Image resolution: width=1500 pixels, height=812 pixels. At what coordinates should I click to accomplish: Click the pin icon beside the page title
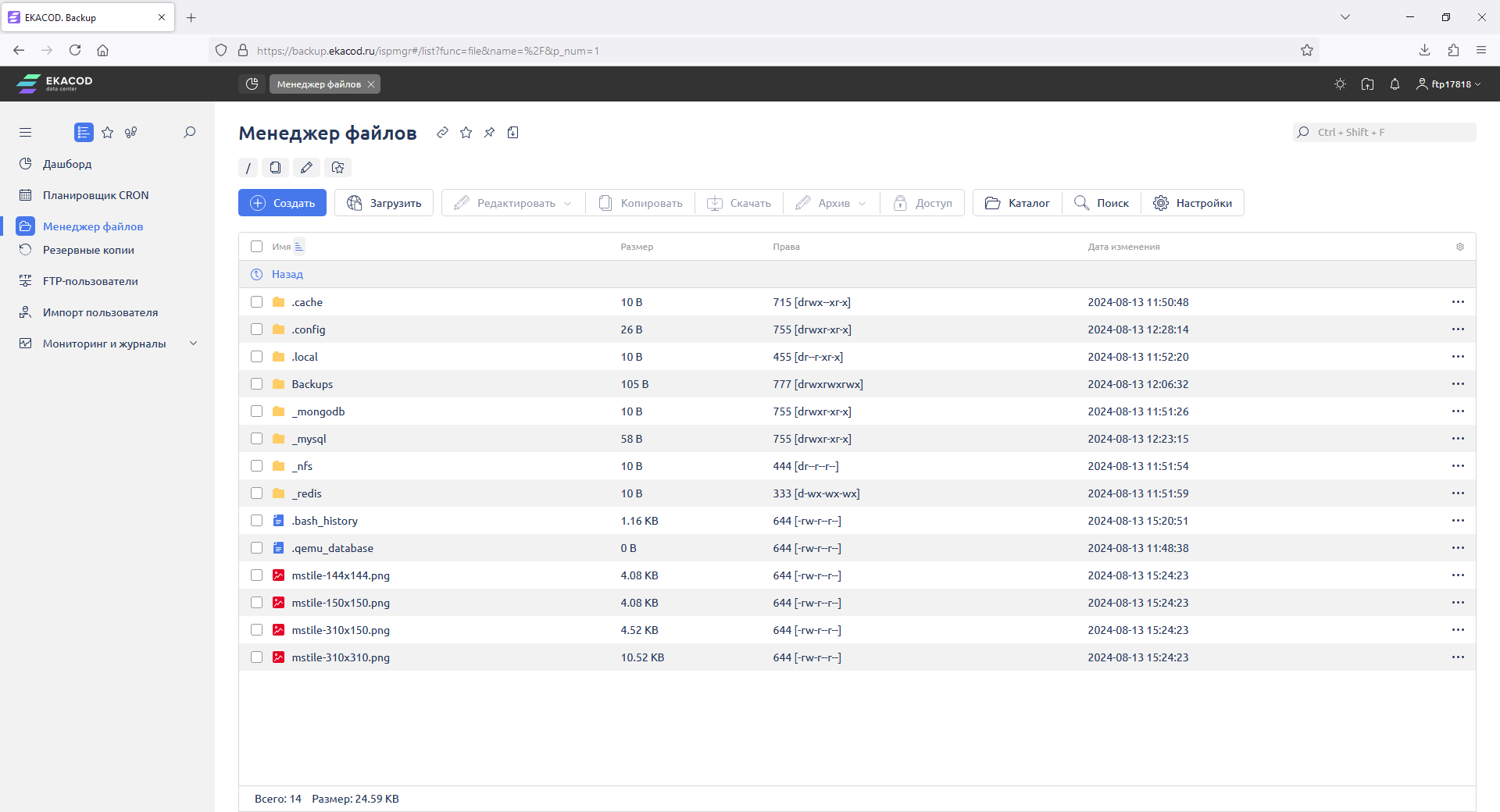489,133
